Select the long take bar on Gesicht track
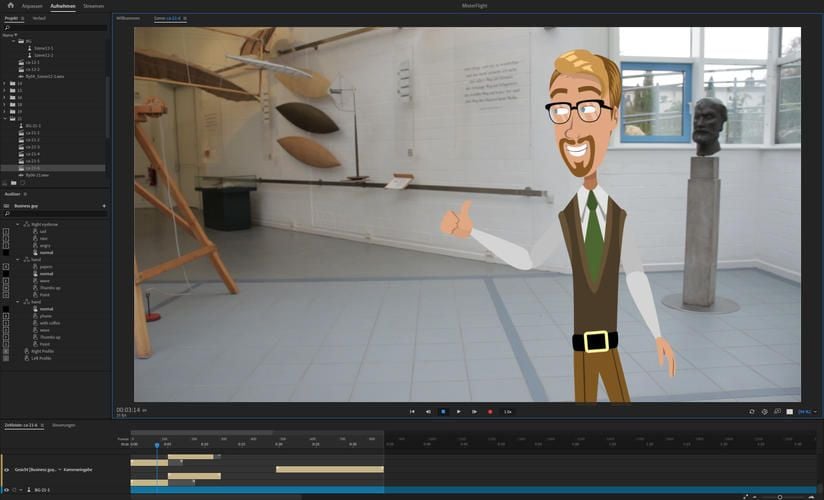This screenshot has height=500, width=824. (330, 469)
